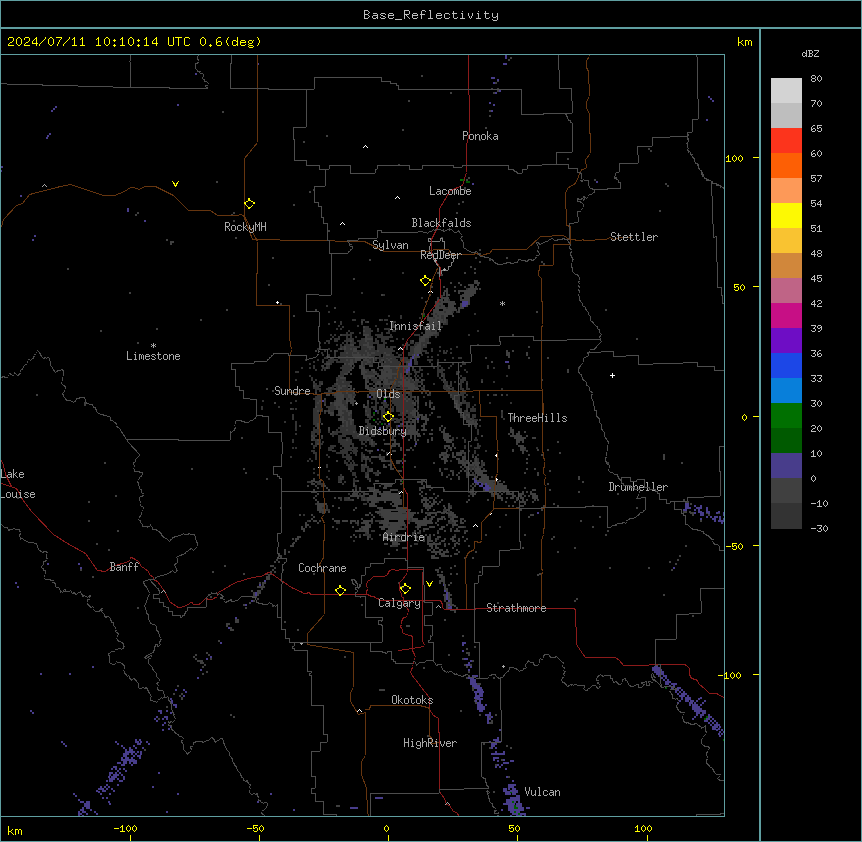Click the yellow diamond marker near Olds
This screenshot has height=842, width=862.
388,417
